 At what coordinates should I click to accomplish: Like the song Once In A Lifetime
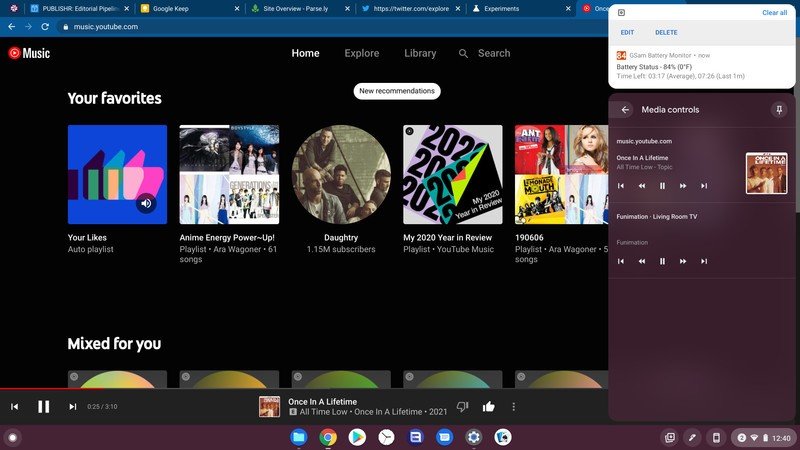(488, 407)
